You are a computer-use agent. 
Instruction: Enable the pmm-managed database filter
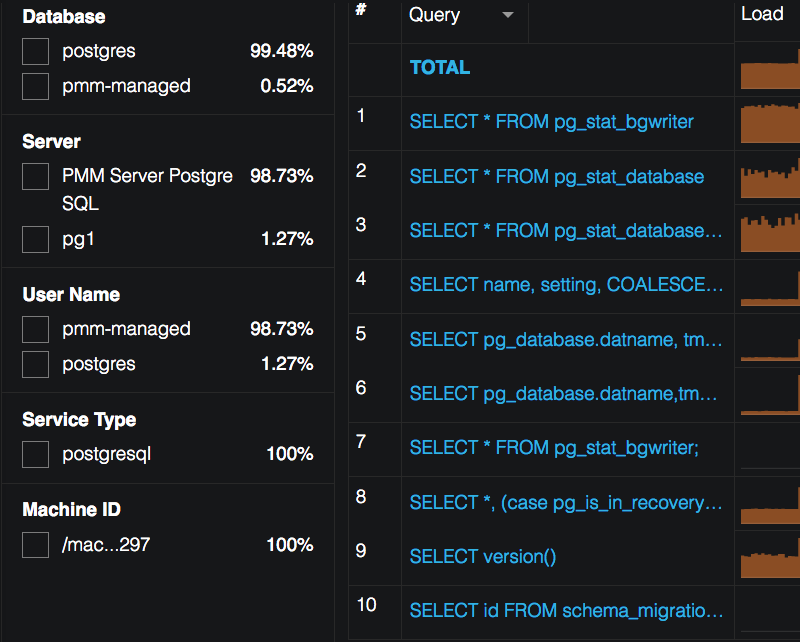36,87
